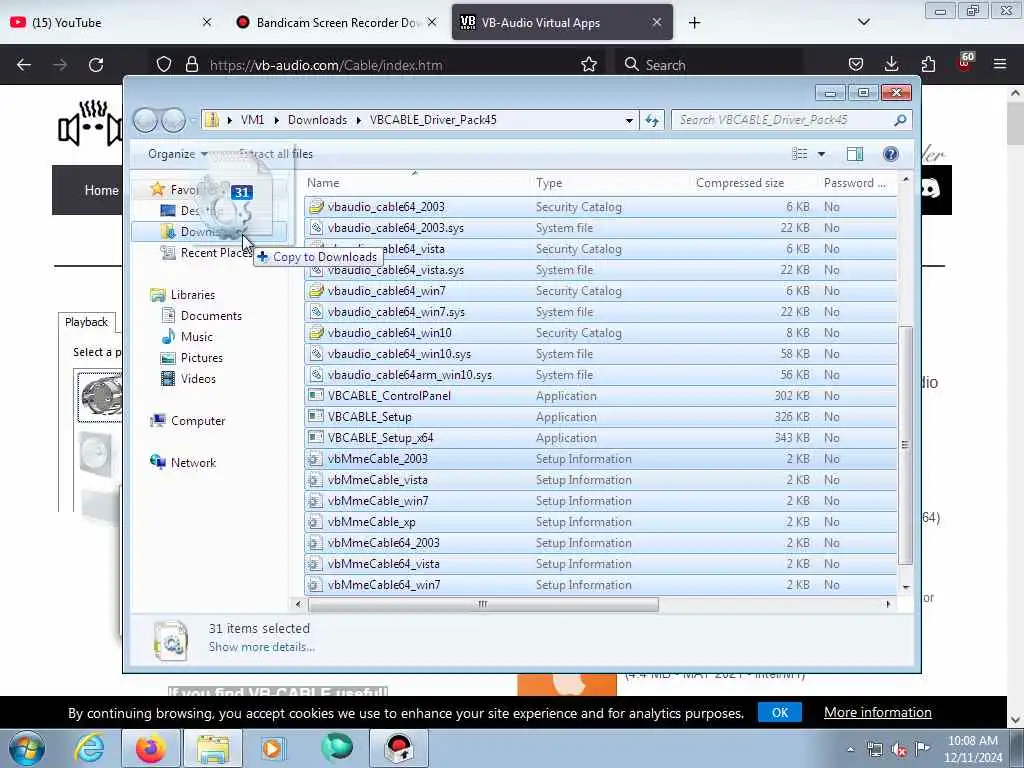Open Firefox from taskbar
Viewport: 1024px width, 768px height.
point(150,748)
